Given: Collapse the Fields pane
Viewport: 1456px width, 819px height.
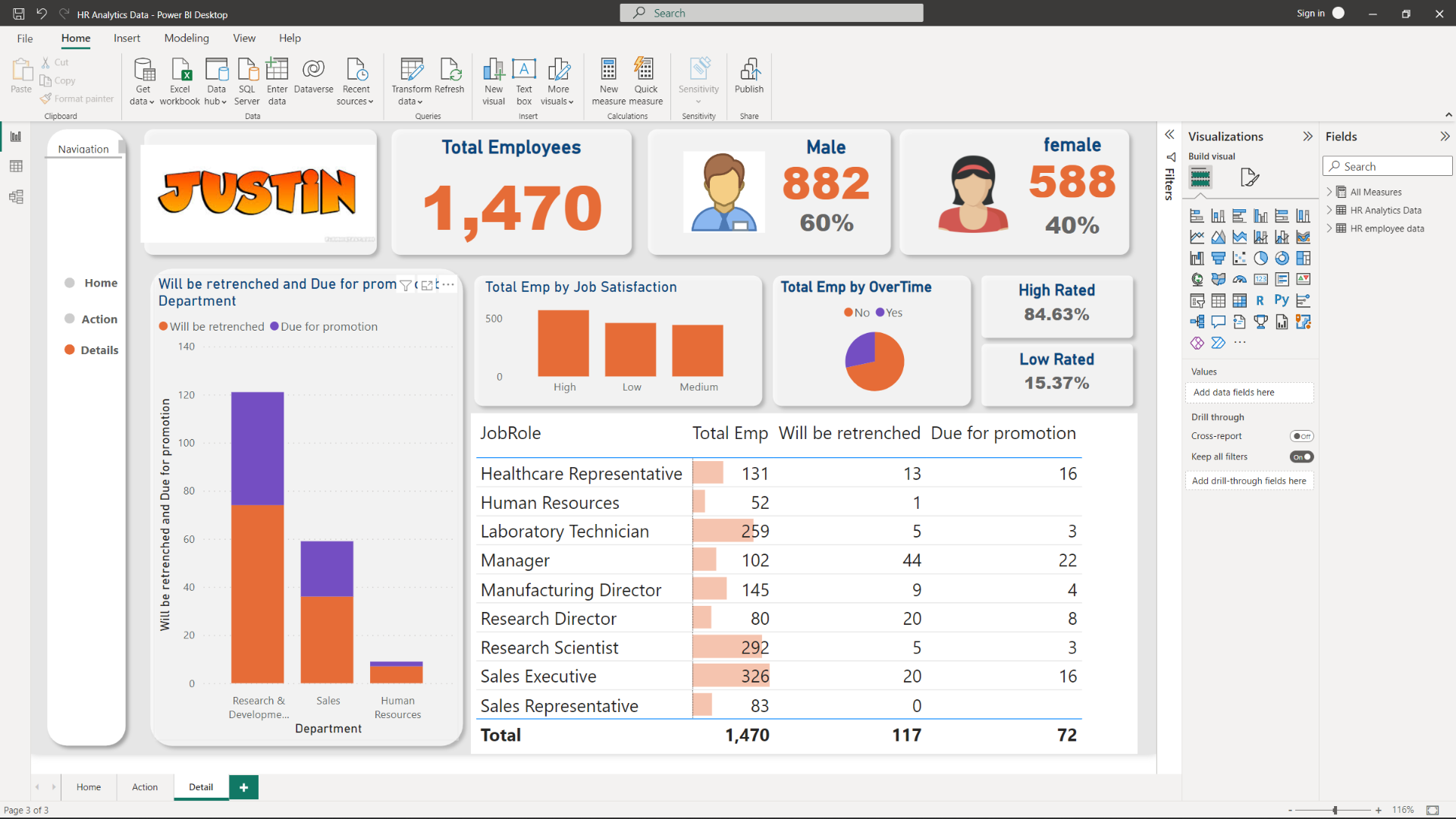Looking at the screenshot, I should [x=1445, y=136].
